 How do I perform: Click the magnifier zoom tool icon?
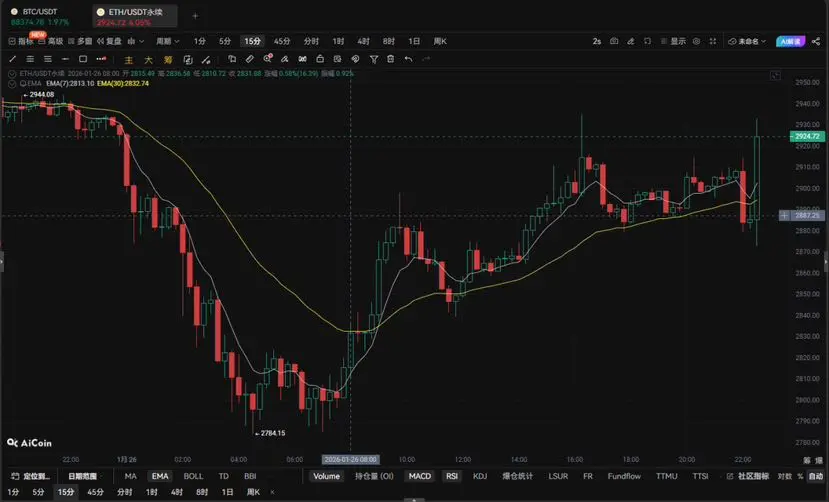click(x=268, y=59)
